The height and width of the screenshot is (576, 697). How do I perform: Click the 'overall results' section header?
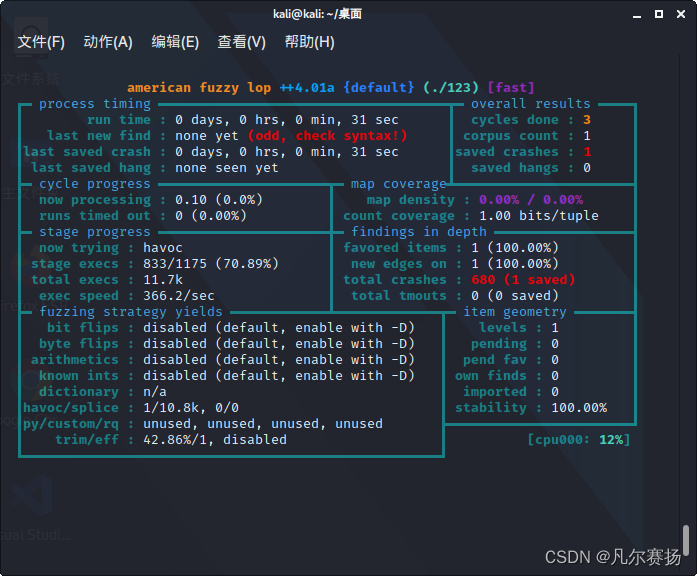tap(530, 104)
